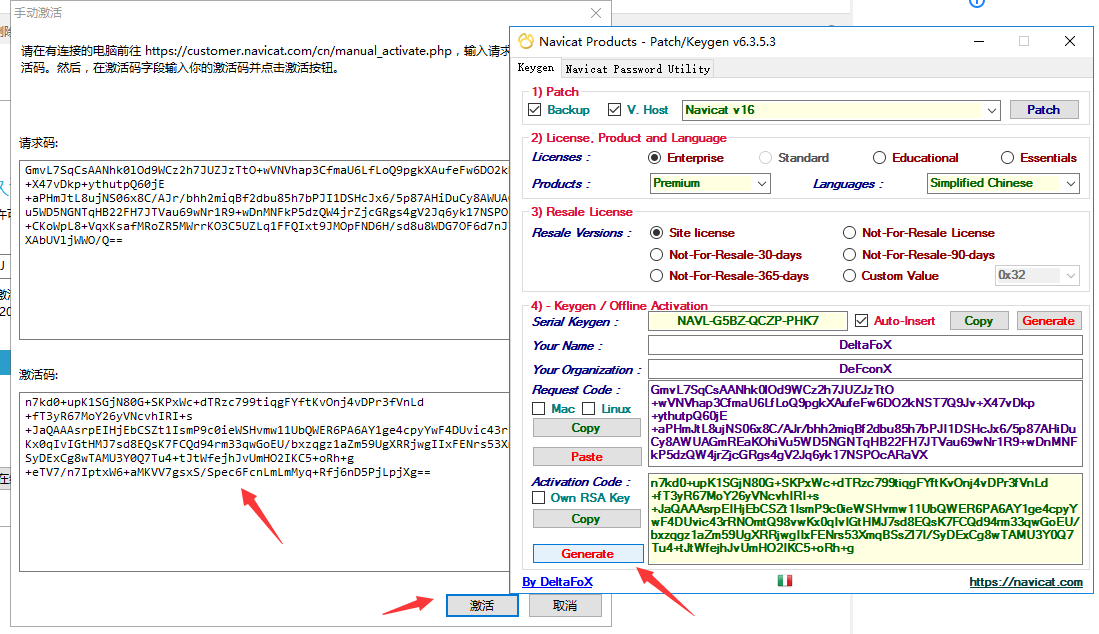Click the Navicat Products title bar icon
Viewport: 1099px width, 634px height.
[526, 42]
